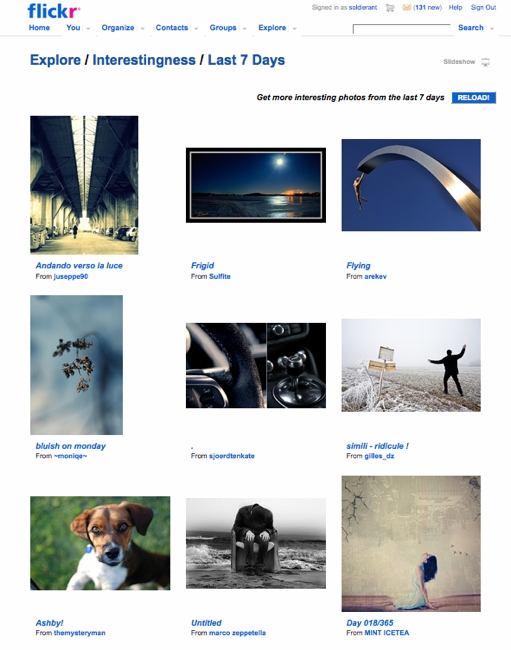Visit photographer MINT ICETEA's profile link
511x650 pixels.
pos(387,633)
